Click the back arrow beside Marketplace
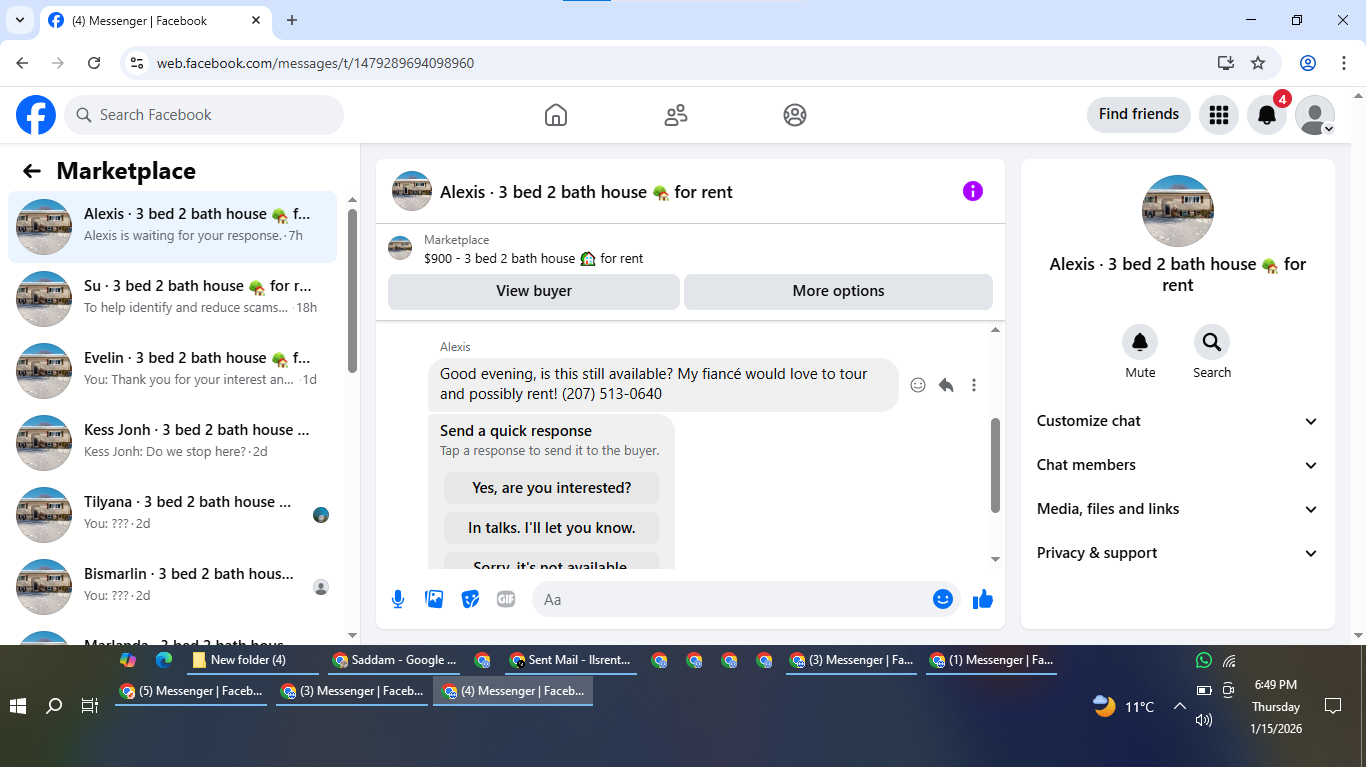Viewport: 1366px width, 767px height. coord(32,171)
